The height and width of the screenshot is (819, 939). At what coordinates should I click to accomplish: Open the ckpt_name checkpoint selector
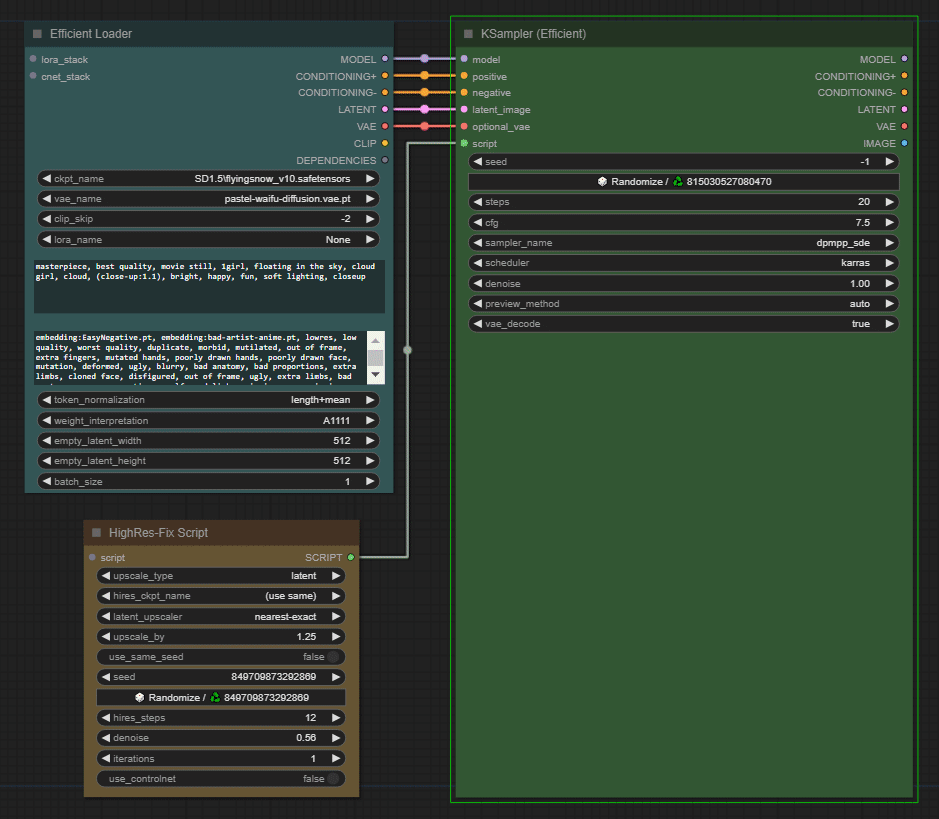tap(208, 179)
